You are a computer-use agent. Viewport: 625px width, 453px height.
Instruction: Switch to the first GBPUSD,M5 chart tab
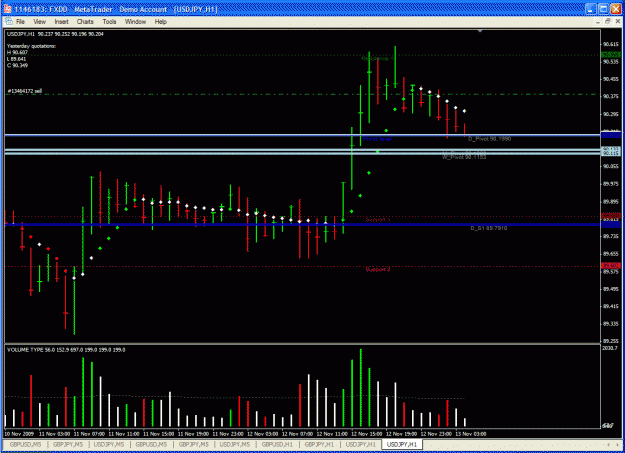26,444
